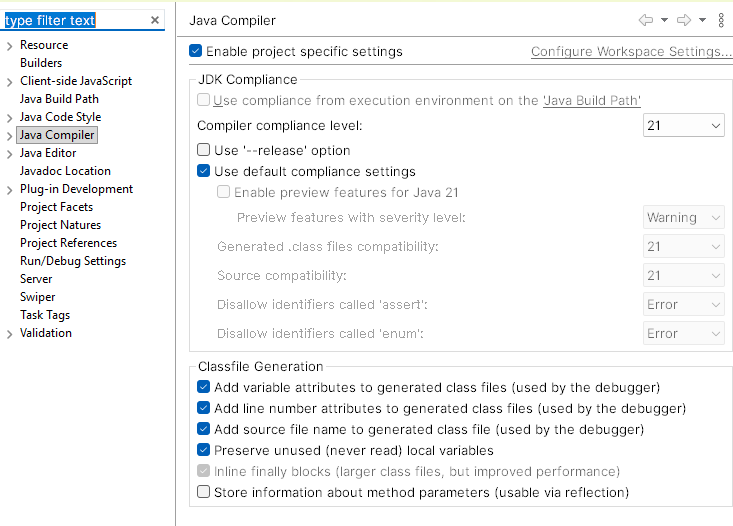Clear the filter text with the X icon

point(155,20)
